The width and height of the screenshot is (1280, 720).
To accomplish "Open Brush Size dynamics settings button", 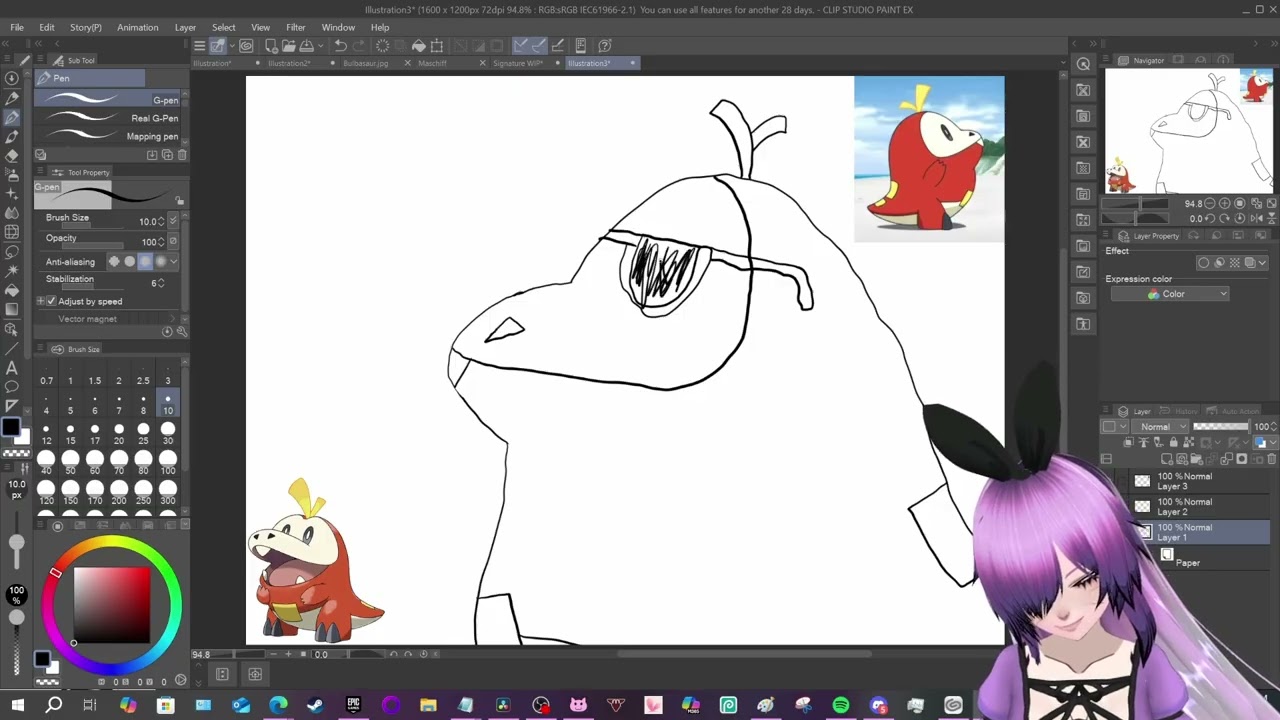I will click(173, 220).
